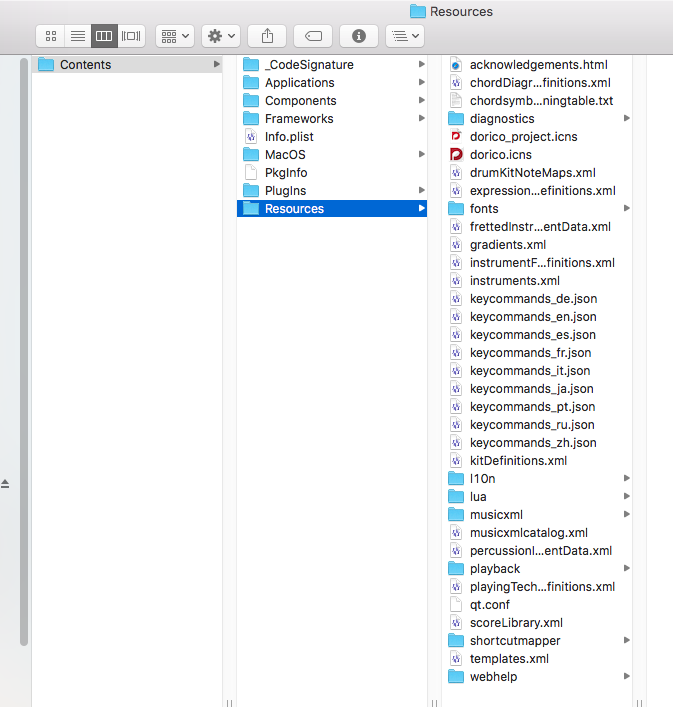Viewport: 673px width, 707px height.
Task: Select expression...efinitions.xml file
Action: [536, 191]
